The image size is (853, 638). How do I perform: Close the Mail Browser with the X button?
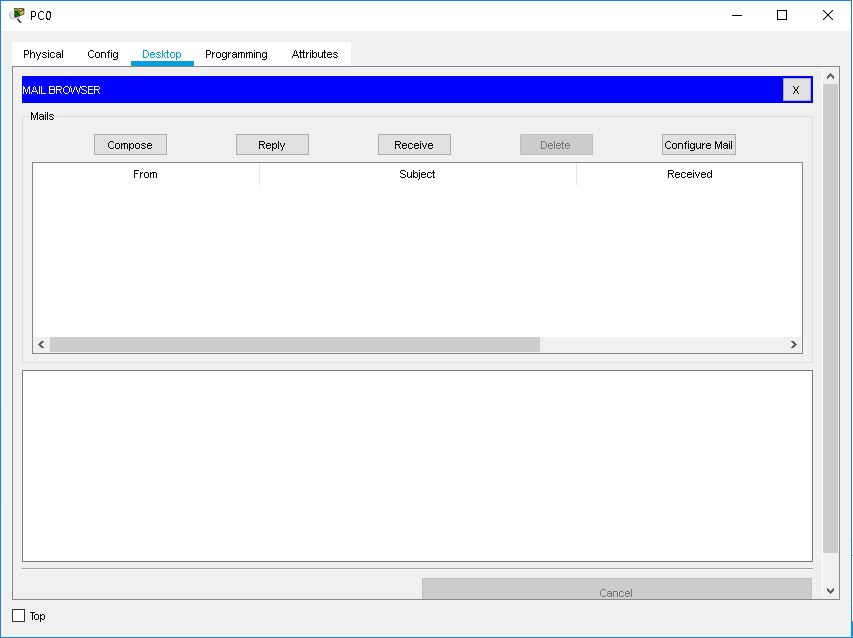[796, 90]
